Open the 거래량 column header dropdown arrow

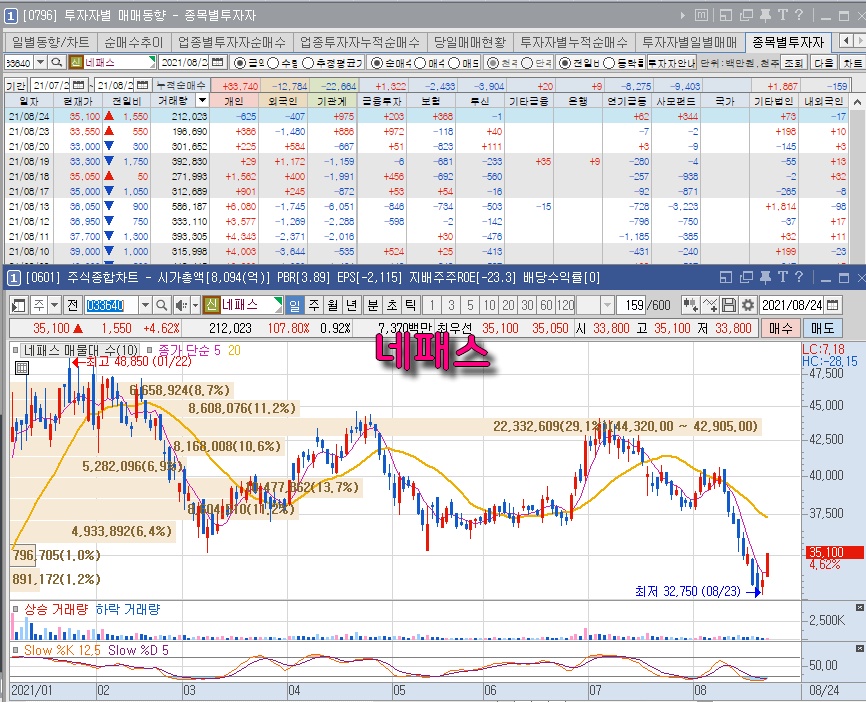click(x=203, y=101)
